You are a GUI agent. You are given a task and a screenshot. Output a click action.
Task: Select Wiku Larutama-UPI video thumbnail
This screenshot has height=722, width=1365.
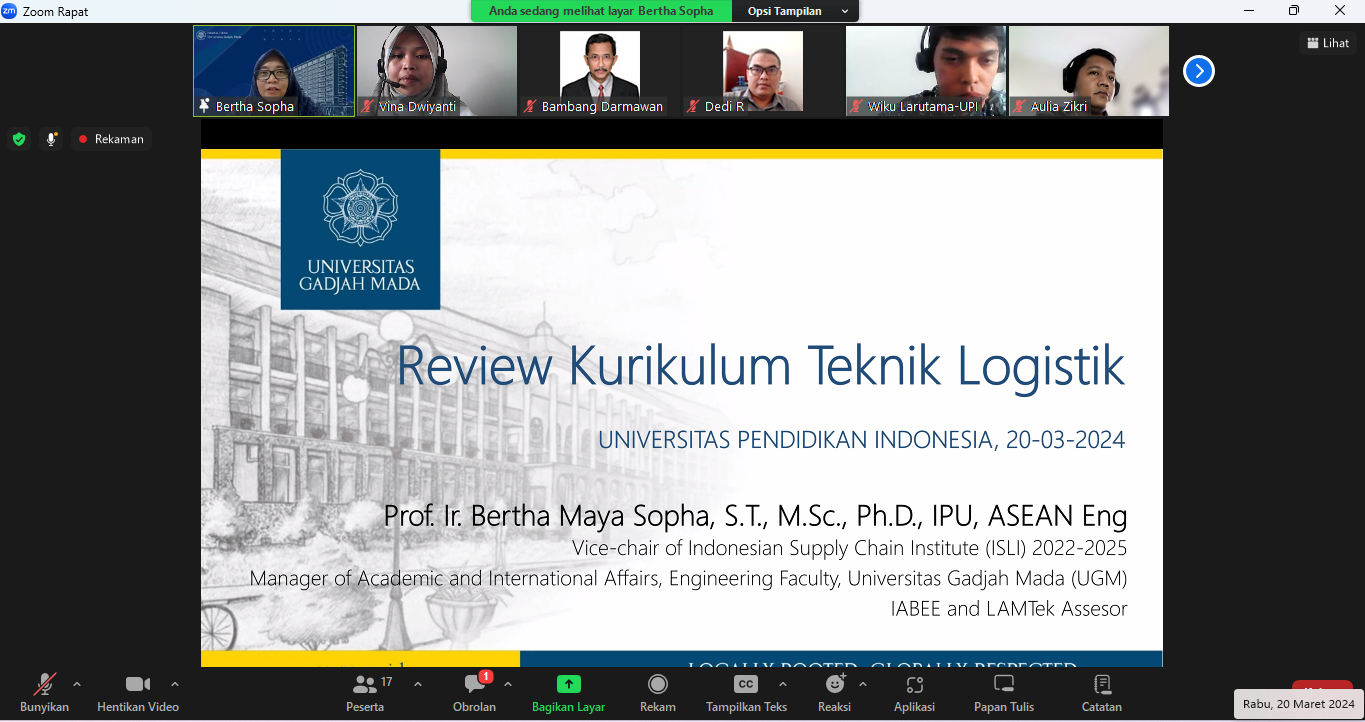coord(926,71)
